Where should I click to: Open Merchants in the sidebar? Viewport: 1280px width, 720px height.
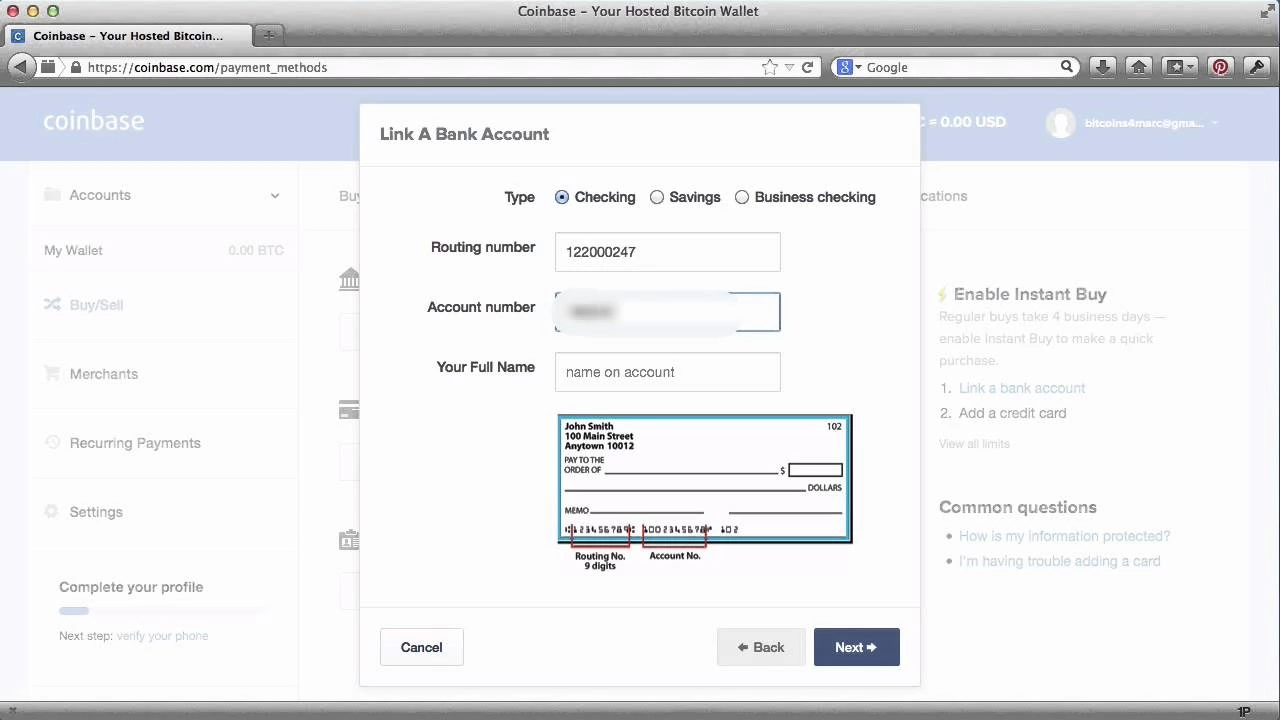point(104,374)
